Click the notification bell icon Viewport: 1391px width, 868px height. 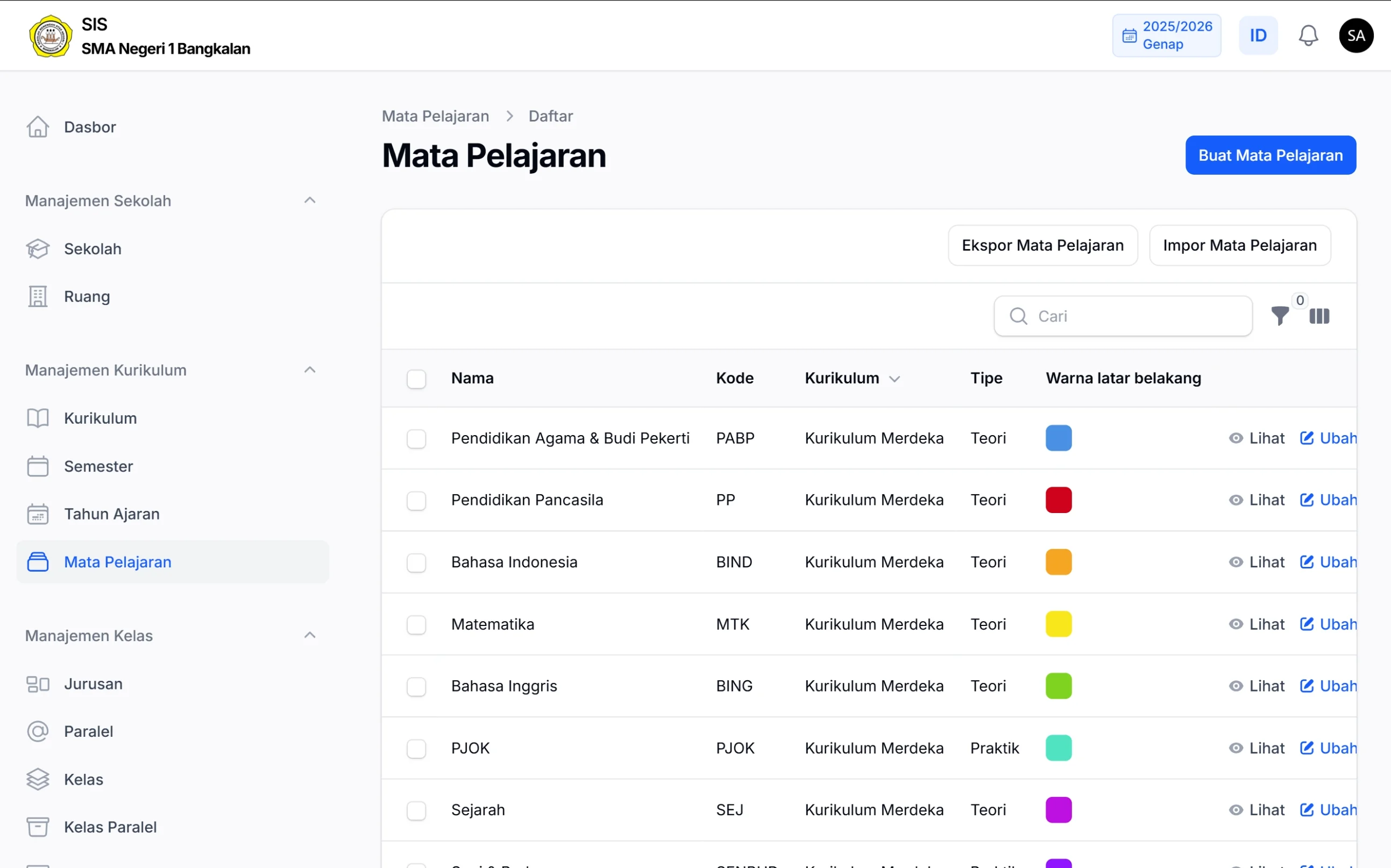pos(1308,35)
